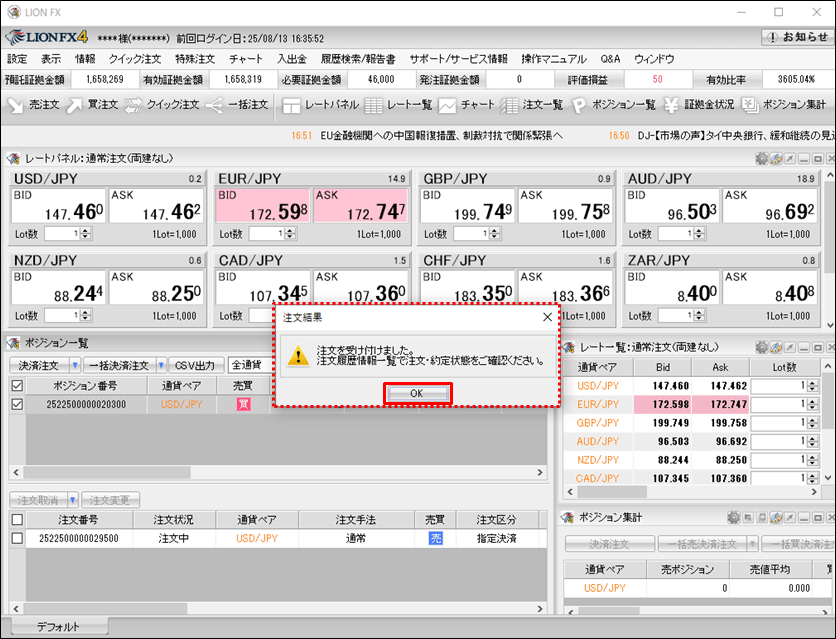Open the レートパネル rate panel icon

coord(319,105)
